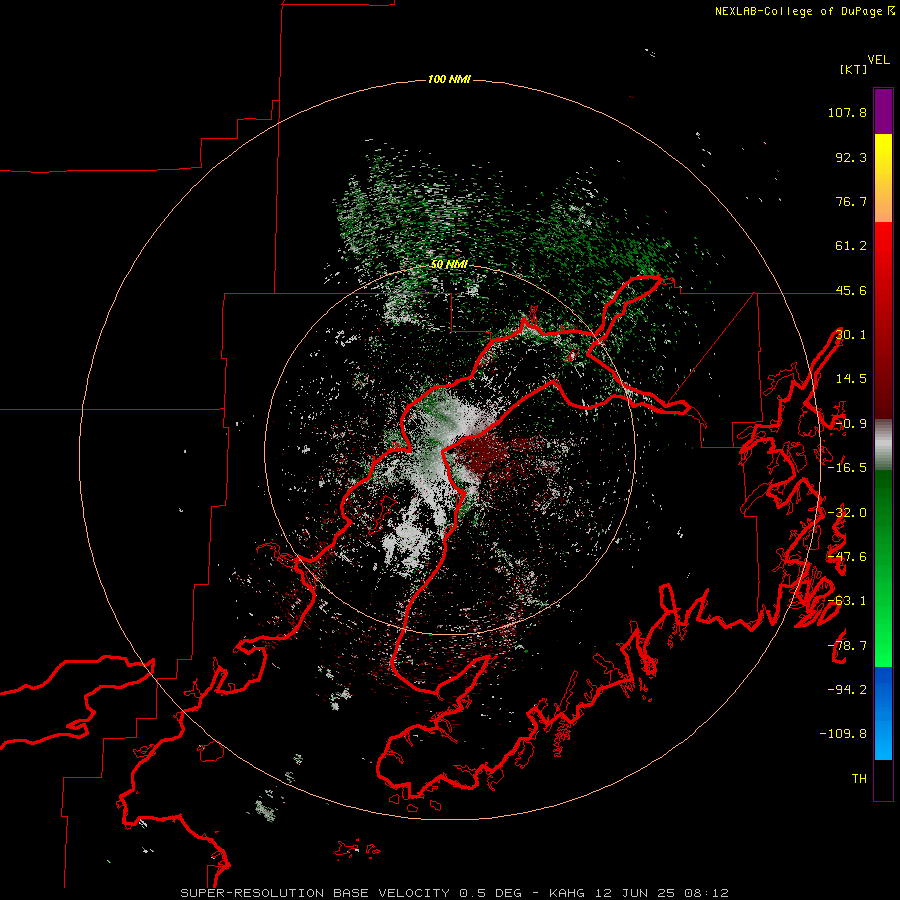900x900 pixels.
Task: Click the -94.2 legend value
Action: 847,690
